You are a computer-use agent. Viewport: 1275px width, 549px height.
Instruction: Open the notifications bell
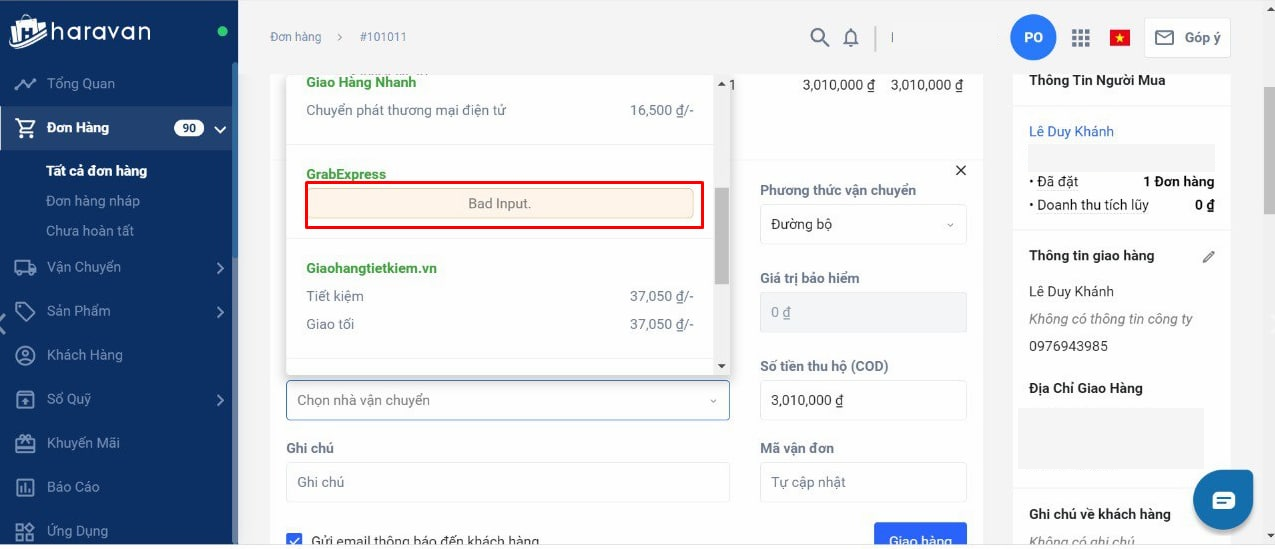click(851, 38)
